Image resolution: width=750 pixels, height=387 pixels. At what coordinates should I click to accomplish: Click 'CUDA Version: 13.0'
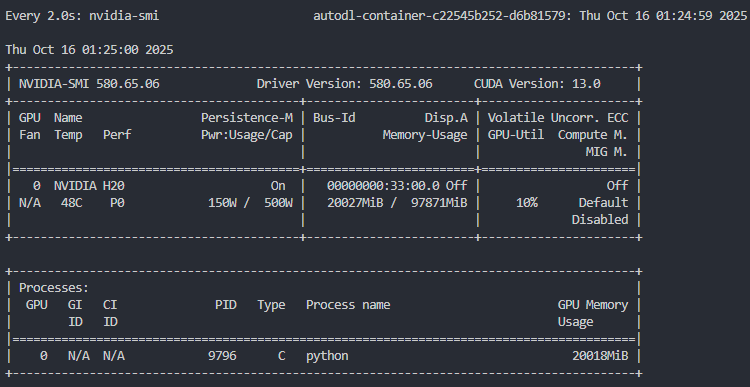coord(537,84)
